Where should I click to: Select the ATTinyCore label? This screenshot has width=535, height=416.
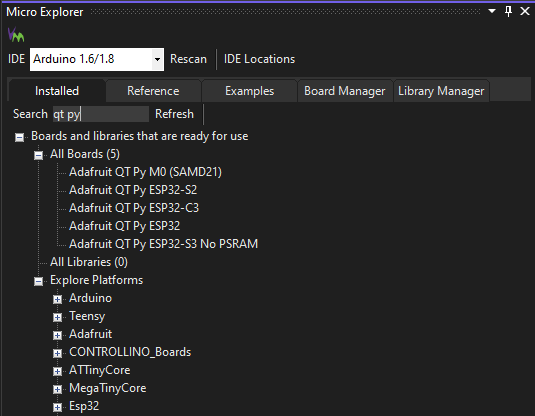point(100,370)
